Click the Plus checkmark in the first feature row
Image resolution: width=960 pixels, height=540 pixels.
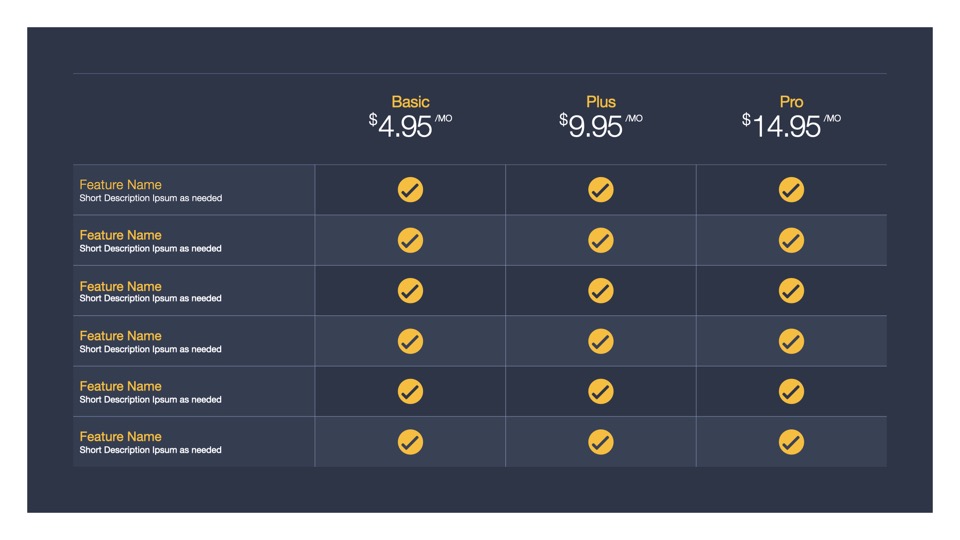pos(600,190)
